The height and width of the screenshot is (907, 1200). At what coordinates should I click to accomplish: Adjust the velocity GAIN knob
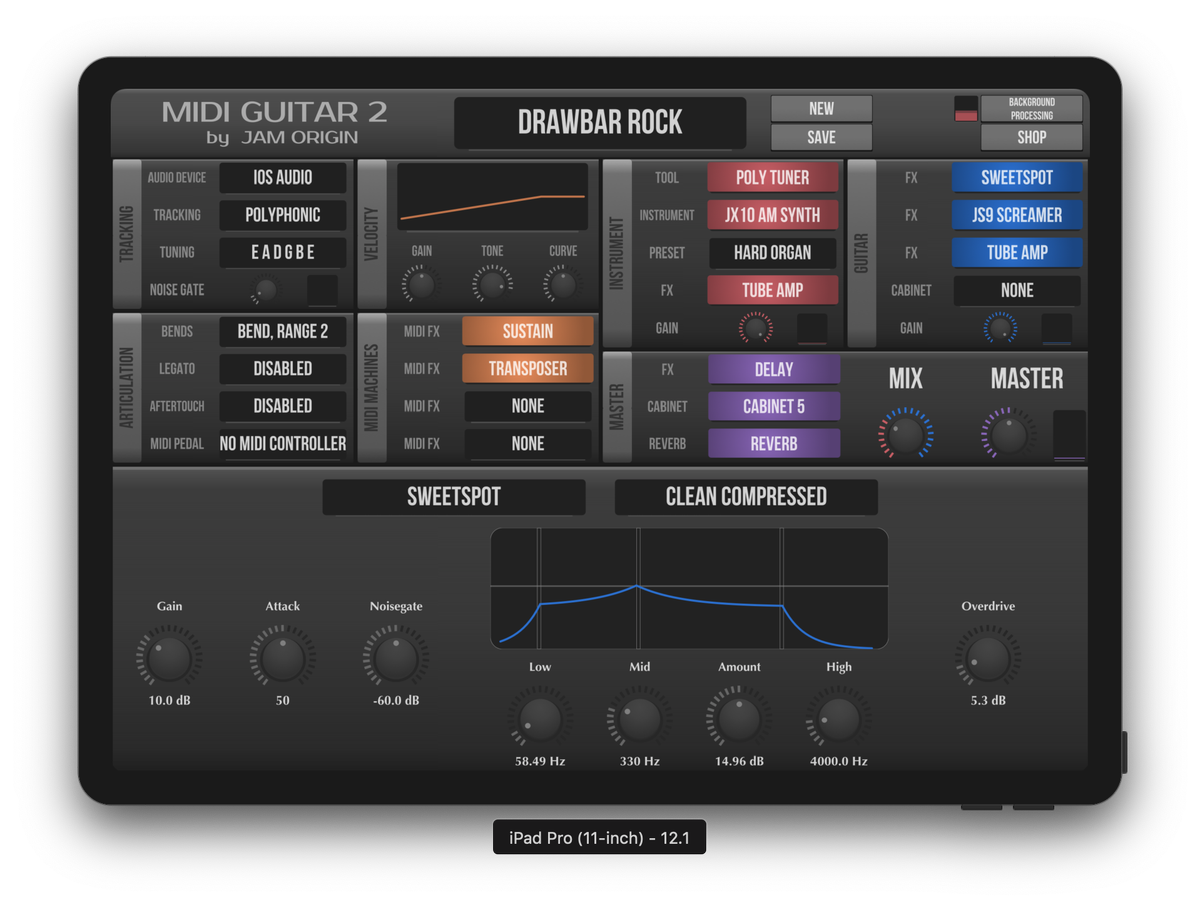point(422,285)
